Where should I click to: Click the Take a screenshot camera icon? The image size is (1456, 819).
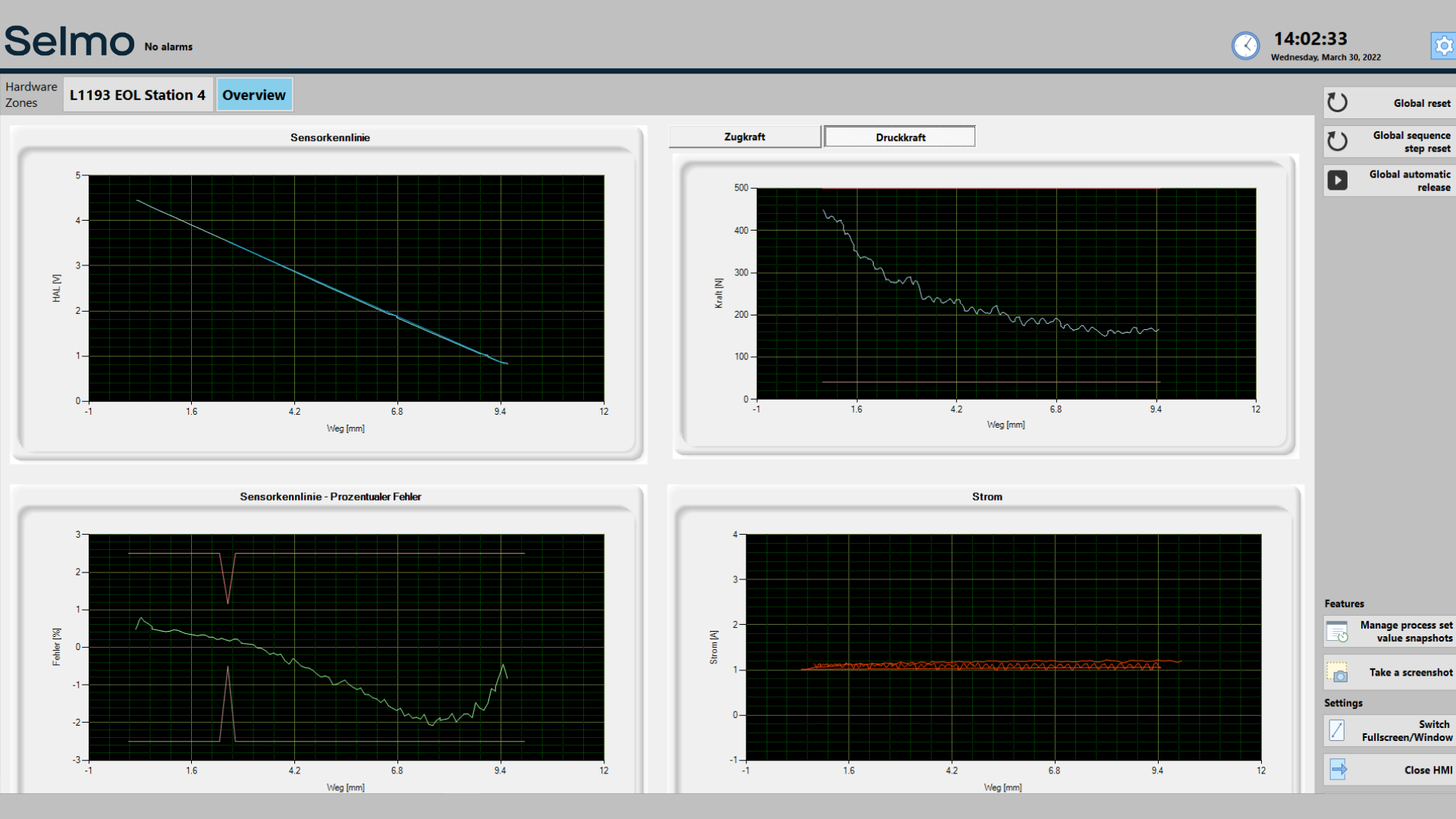pos(1338,672)
